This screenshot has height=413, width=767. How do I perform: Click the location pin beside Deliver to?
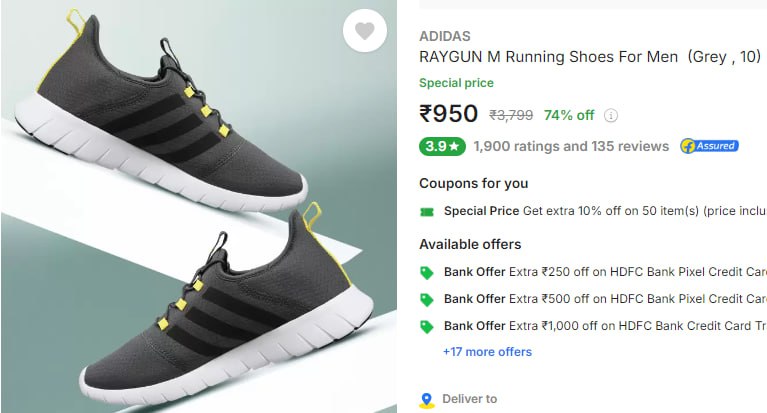pyautogui.click(x=427, y=399)
